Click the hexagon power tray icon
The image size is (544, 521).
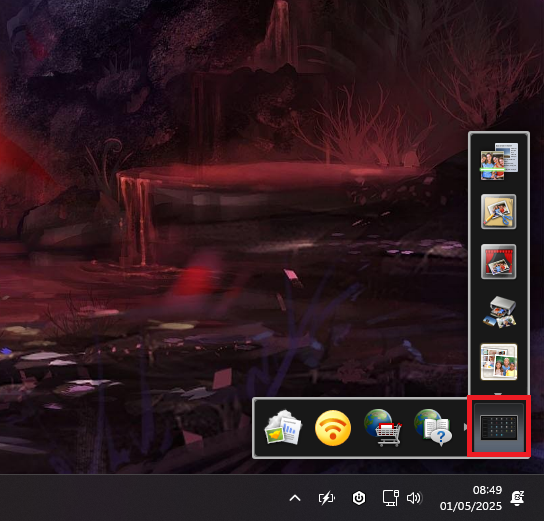pyautogui.click(x=359, y=498)
